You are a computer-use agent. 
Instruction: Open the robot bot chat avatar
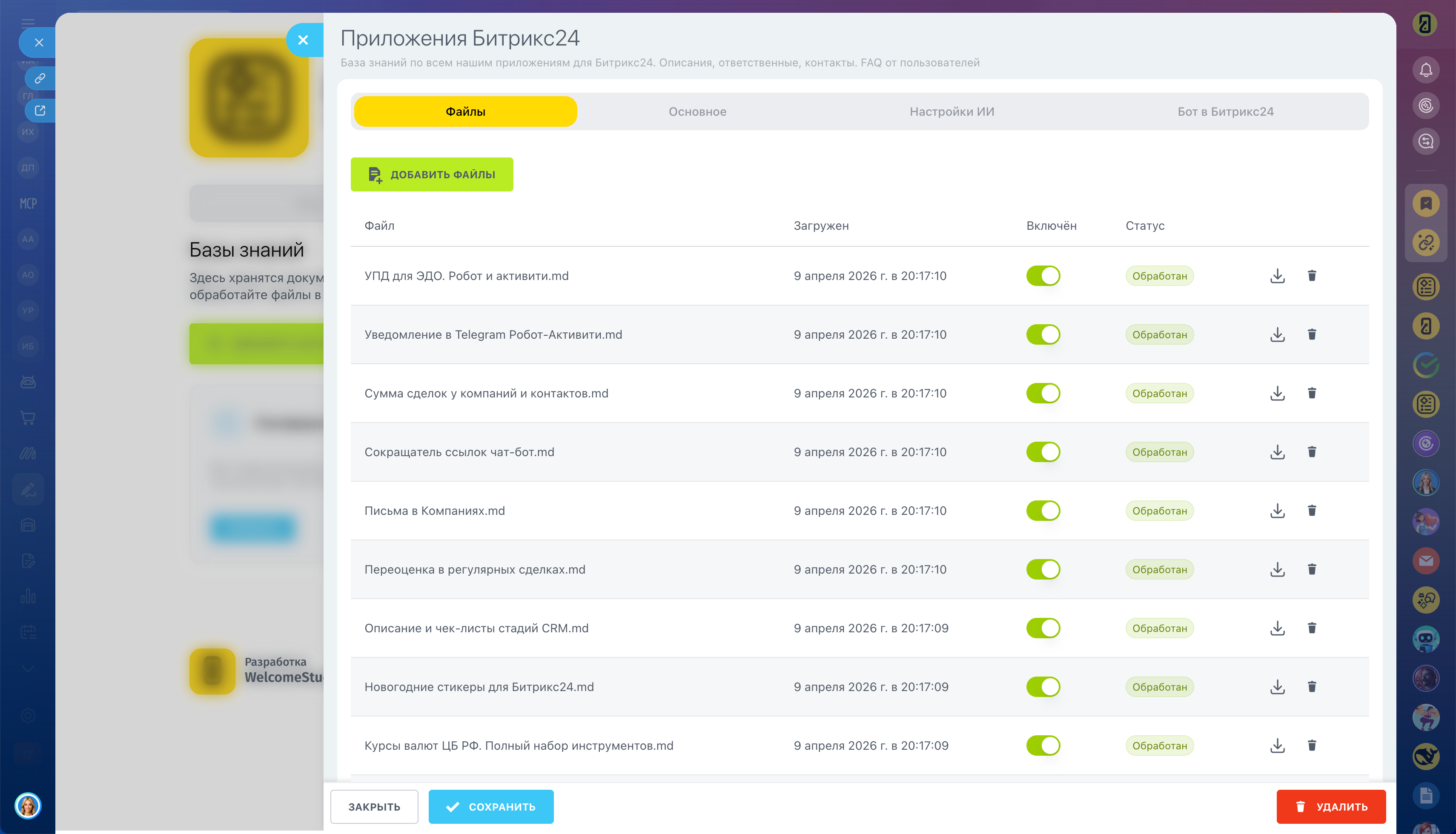point(1426,639)
